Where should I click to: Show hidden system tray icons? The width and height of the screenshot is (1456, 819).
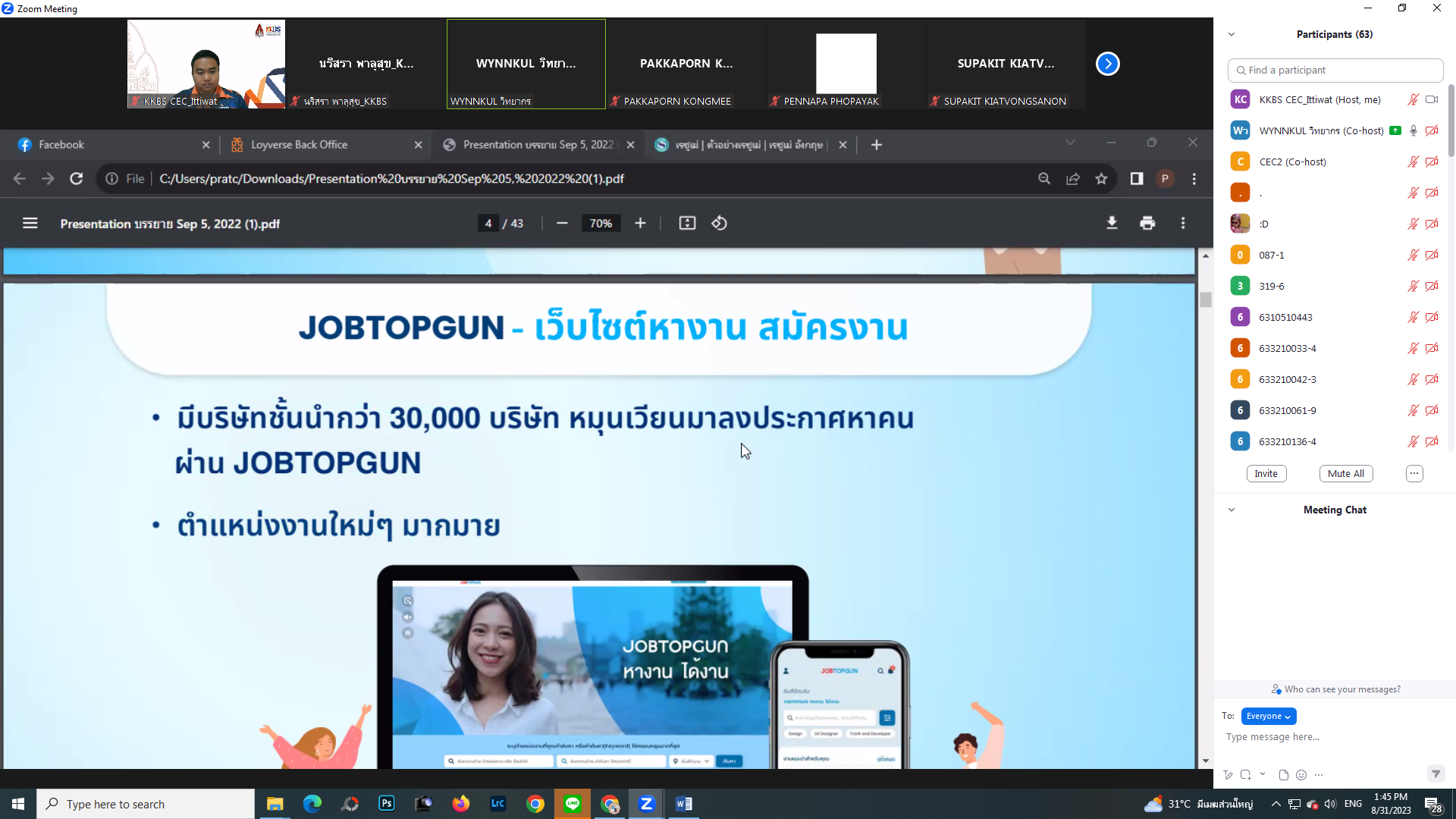1276,804
